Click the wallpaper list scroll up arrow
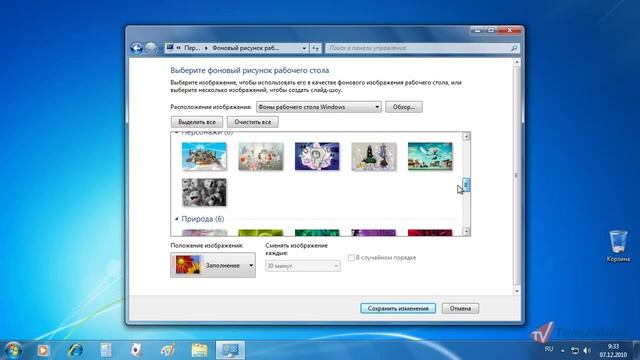The image size is (640, 360). [x=466, y=136]
